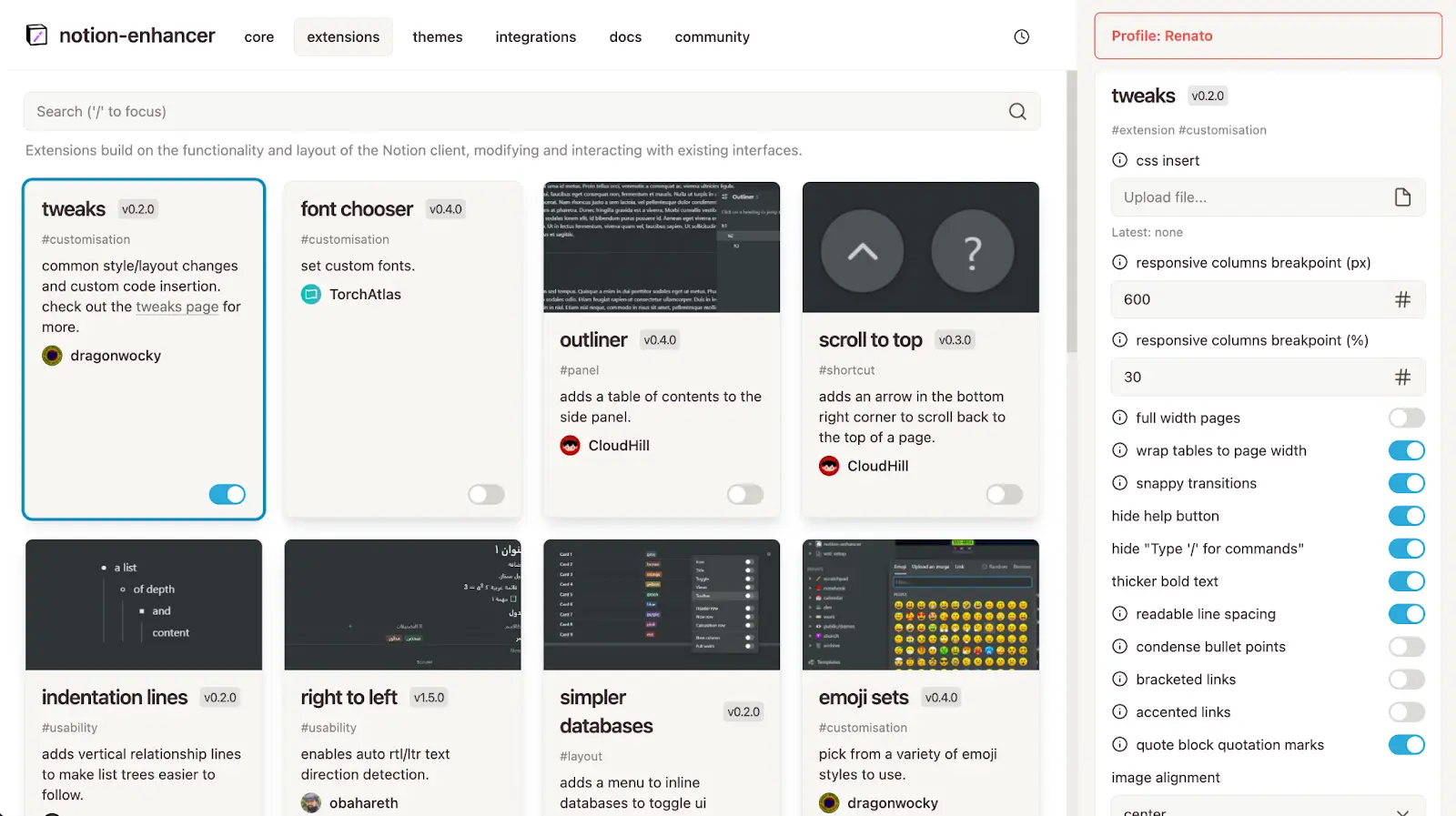The height and width of the screenshot is (816, 1456).
Task: Disable readable line spacing
Action: click(1407, 614)
